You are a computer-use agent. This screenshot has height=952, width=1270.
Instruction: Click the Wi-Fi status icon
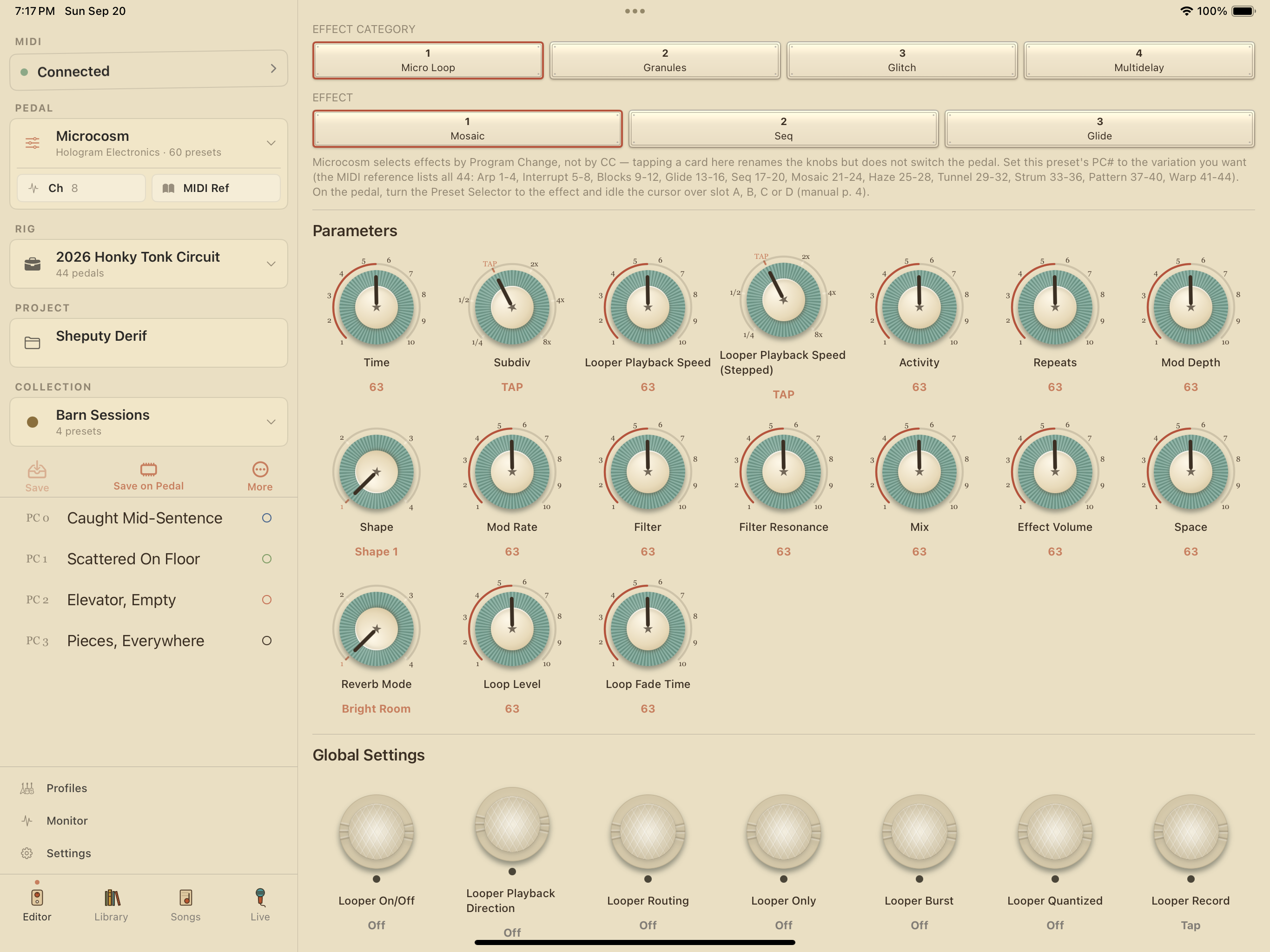(x=1186, y=11)
